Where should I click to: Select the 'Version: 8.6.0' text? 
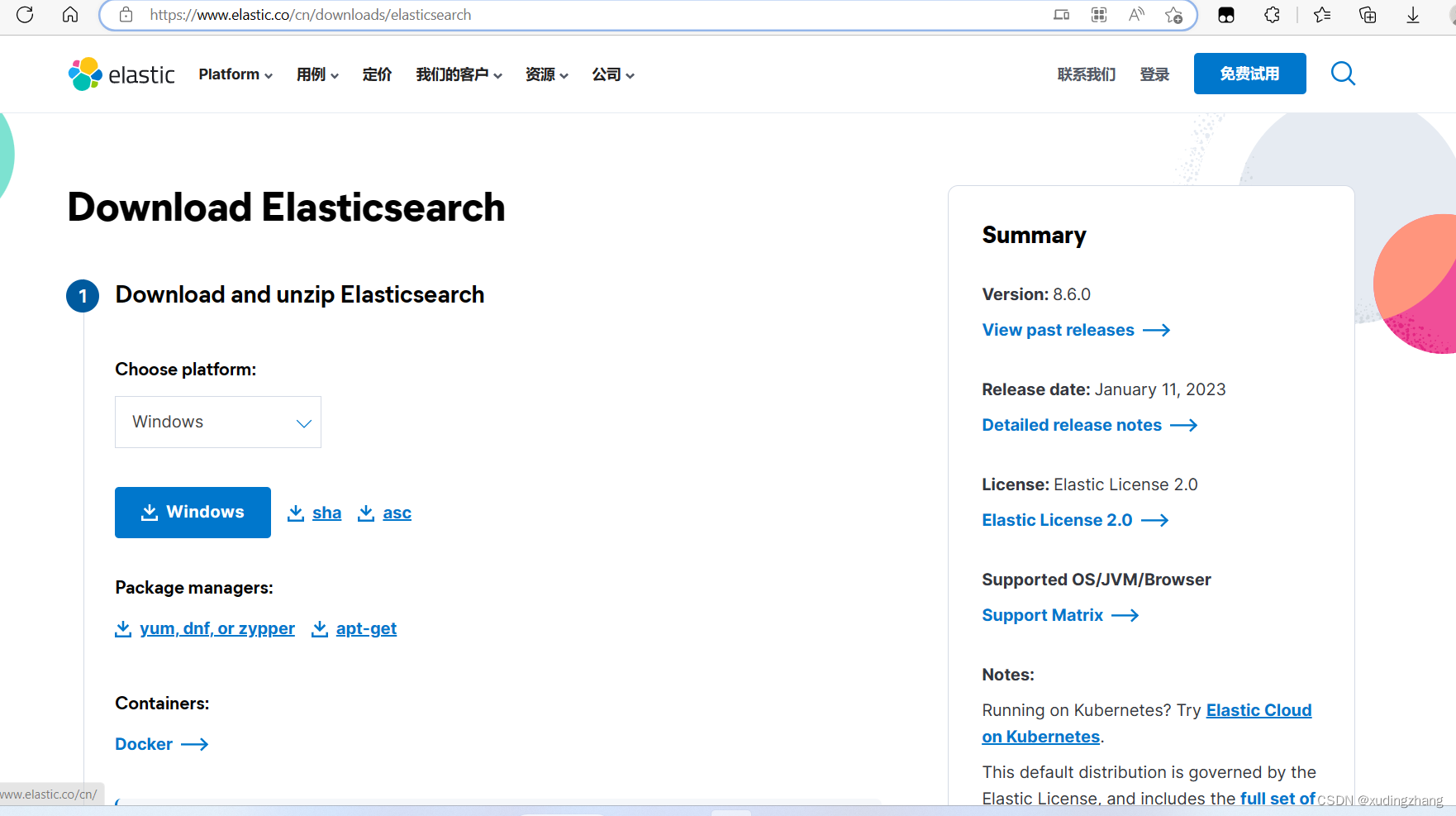1036,294
